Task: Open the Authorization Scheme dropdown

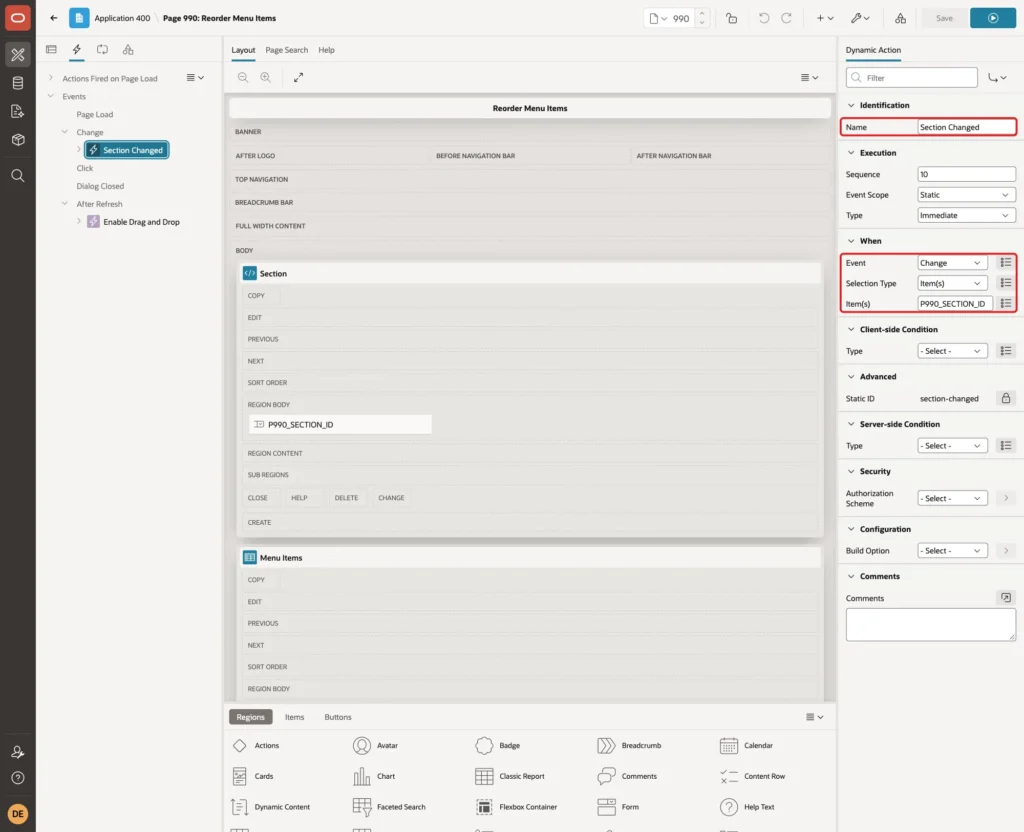Action: click(952, 498)
